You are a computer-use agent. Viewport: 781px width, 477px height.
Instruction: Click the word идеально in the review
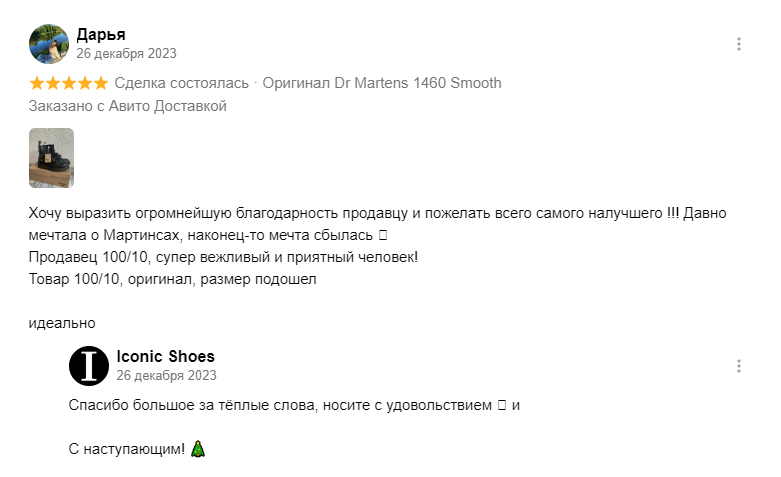click(62, 323)
